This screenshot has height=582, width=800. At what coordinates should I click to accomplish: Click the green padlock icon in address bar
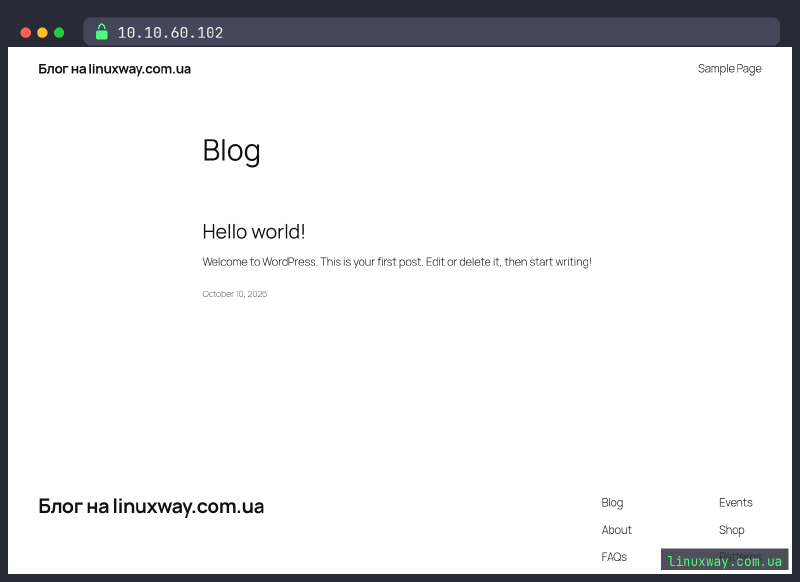(x=102, y=32)
